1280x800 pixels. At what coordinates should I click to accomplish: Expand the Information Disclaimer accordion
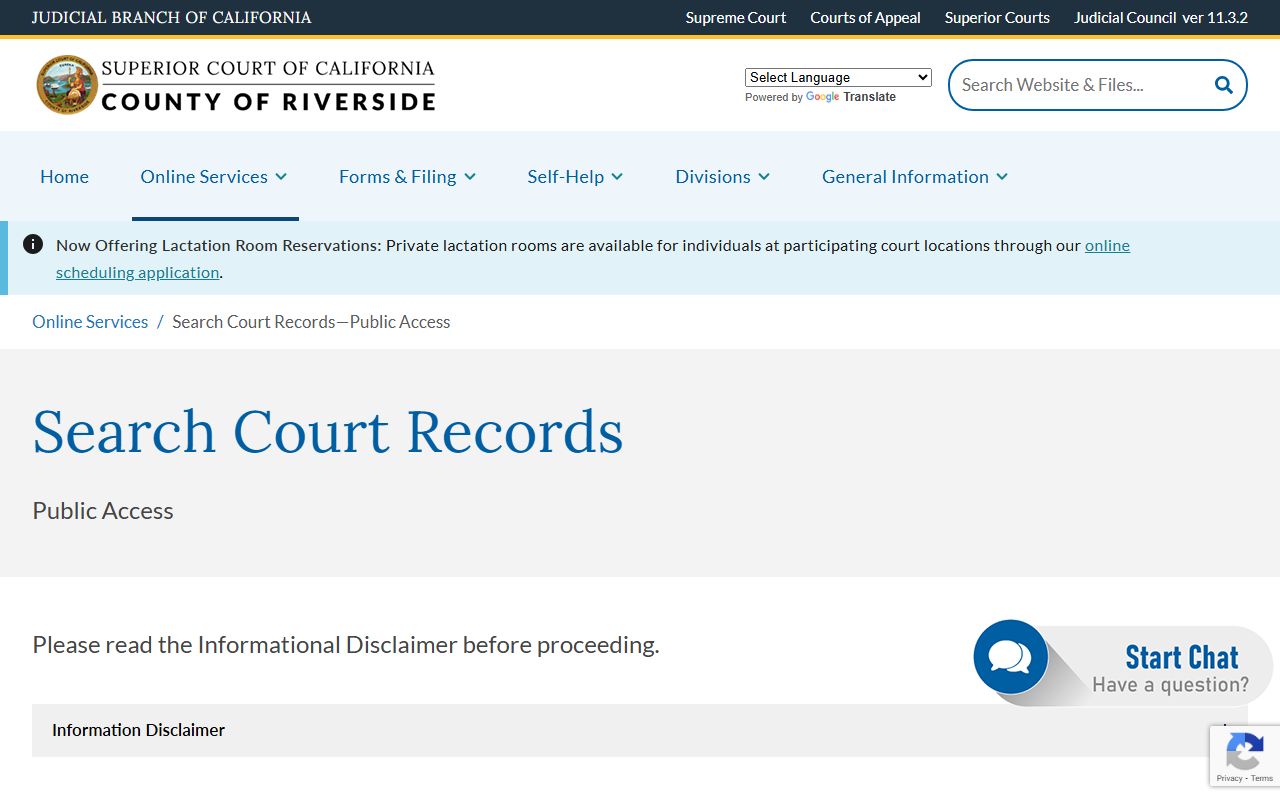(x=640, y=730)
